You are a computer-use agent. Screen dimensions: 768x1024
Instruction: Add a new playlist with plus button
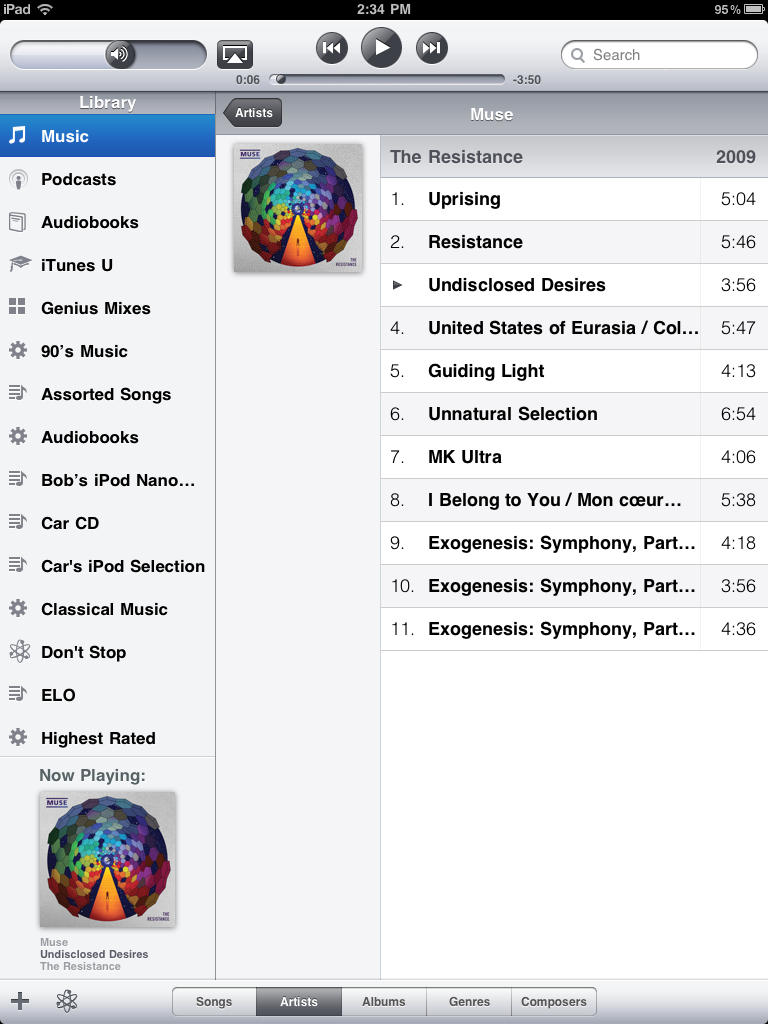pos(20,1000)
